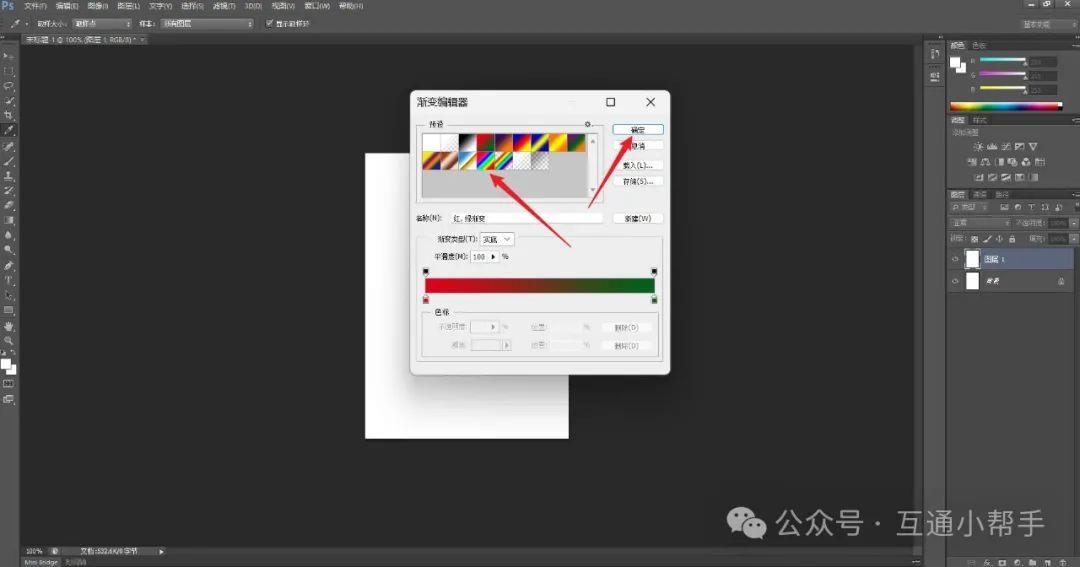This screenshot has width=1080, height=567.
Task: Click the Gradient tool in the toolbar
Action: [9, 220]
